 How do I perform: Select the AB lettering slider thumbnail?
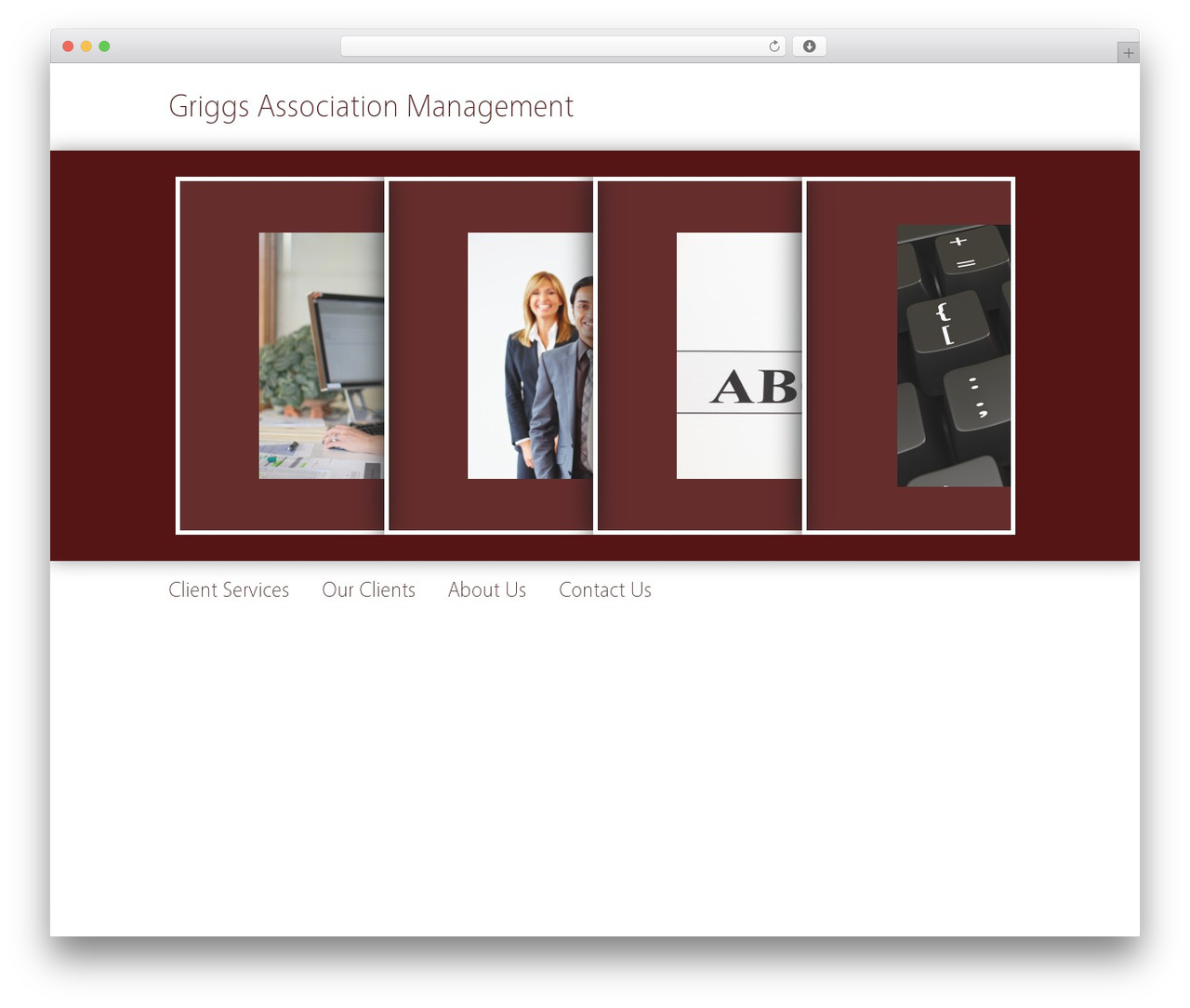(739, 355)
